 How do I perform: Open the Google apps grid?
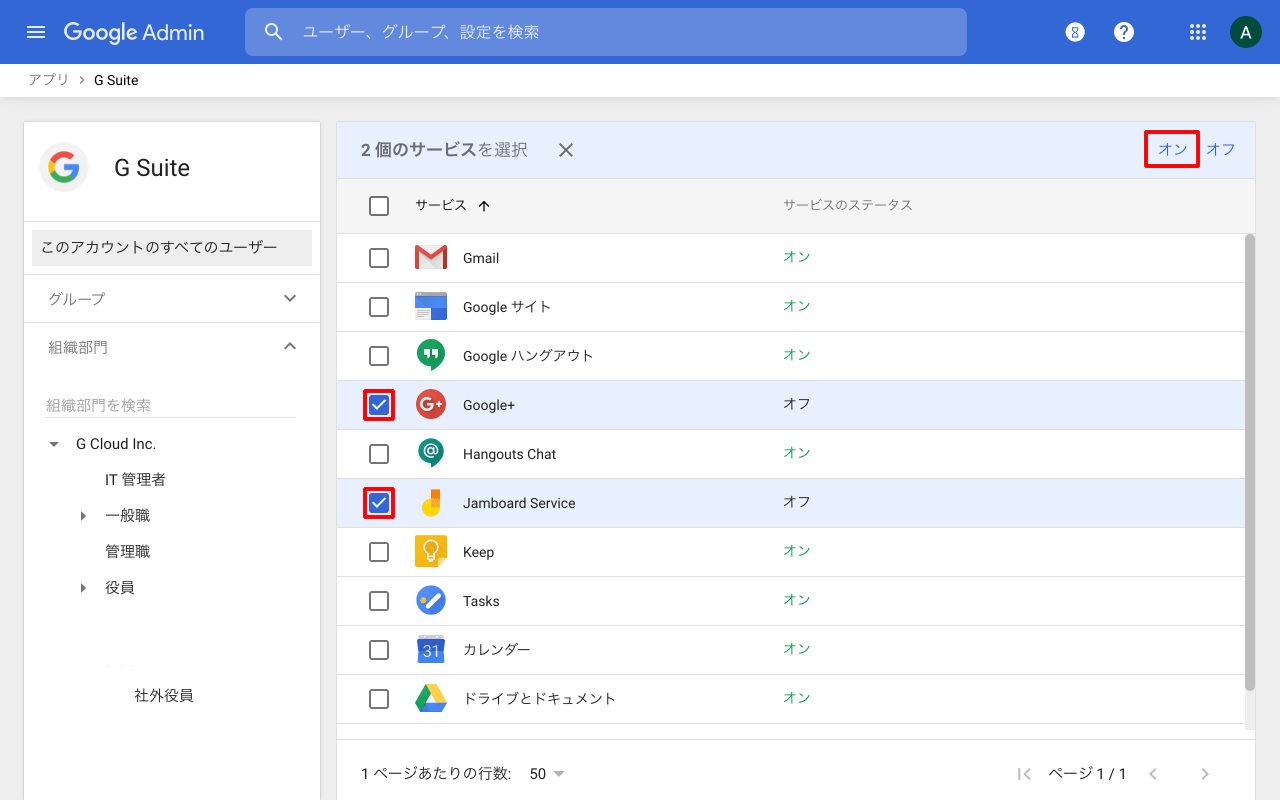pos(1198,32)
